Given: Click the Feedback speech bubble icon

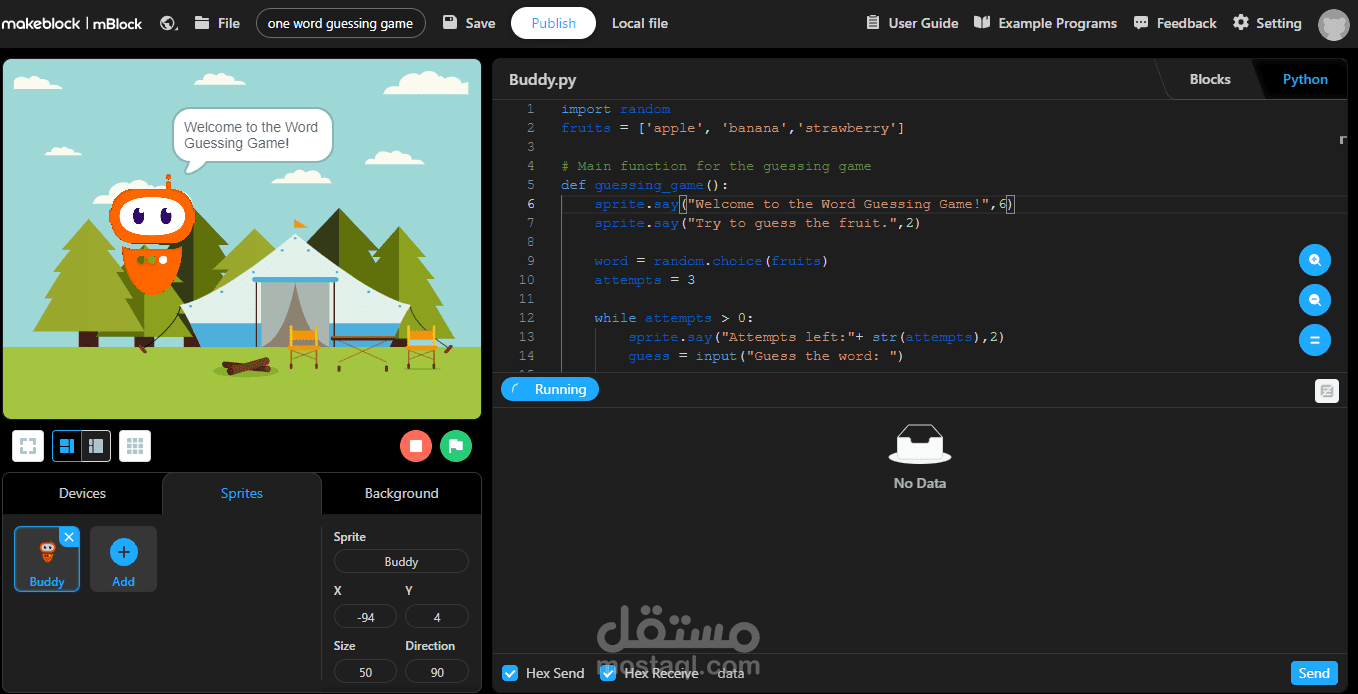Looking at the screenshot, I should click(x=1141, y=23).
